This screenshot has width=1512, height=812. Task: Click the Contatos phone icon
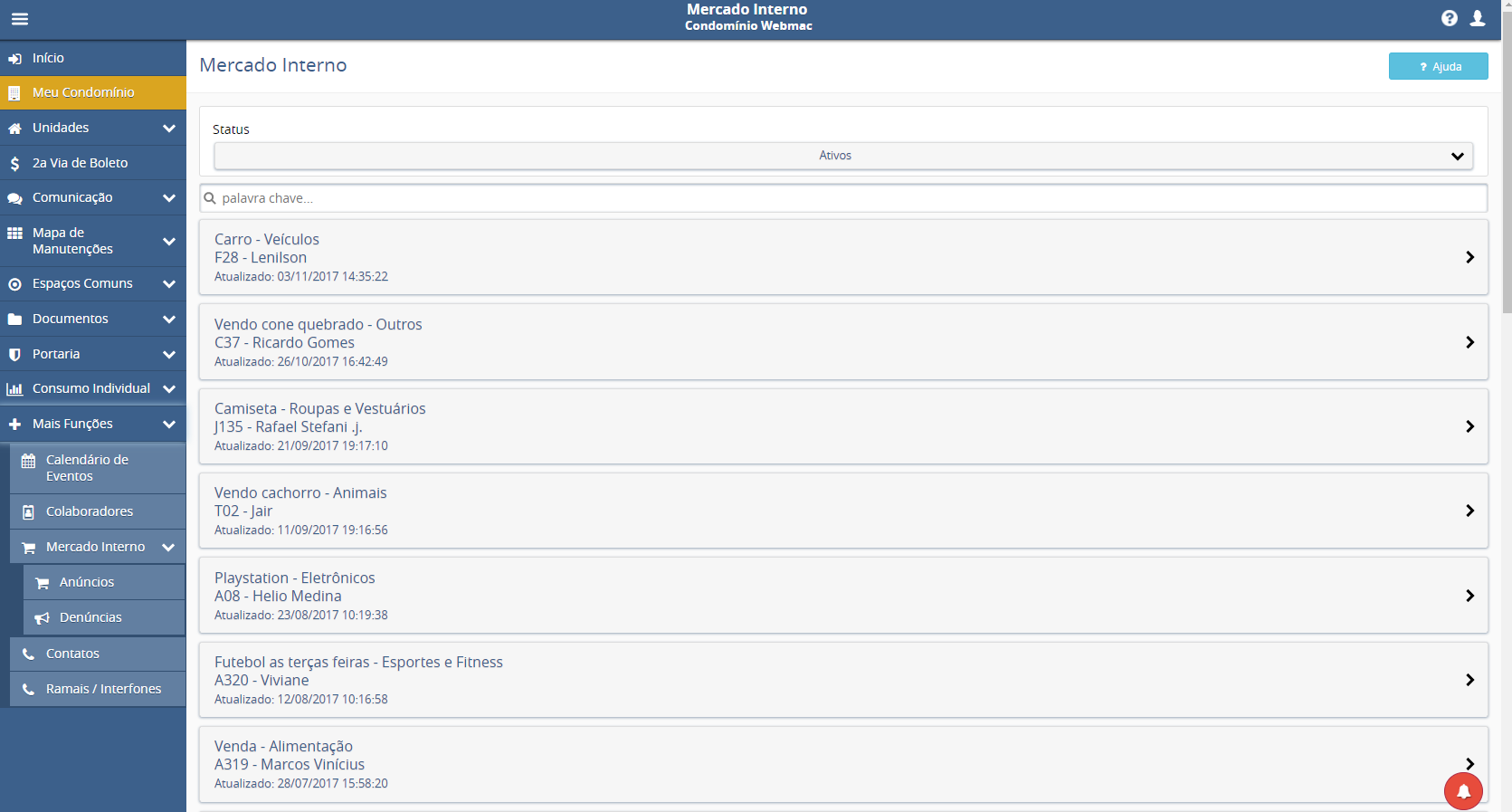pos(28,654)
